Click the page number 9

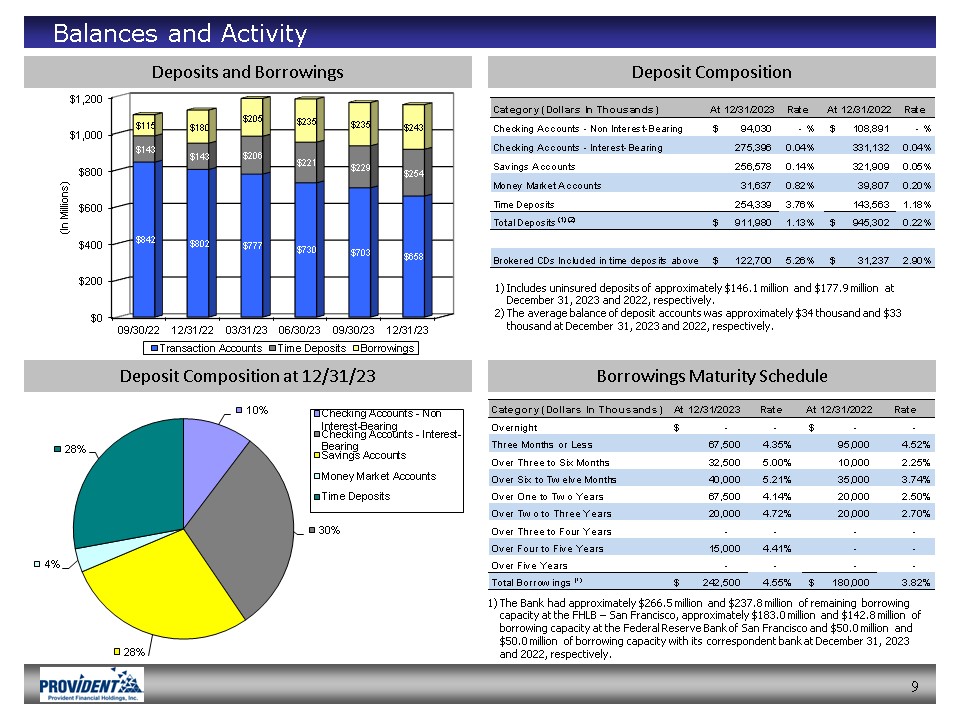click(915, 686)
